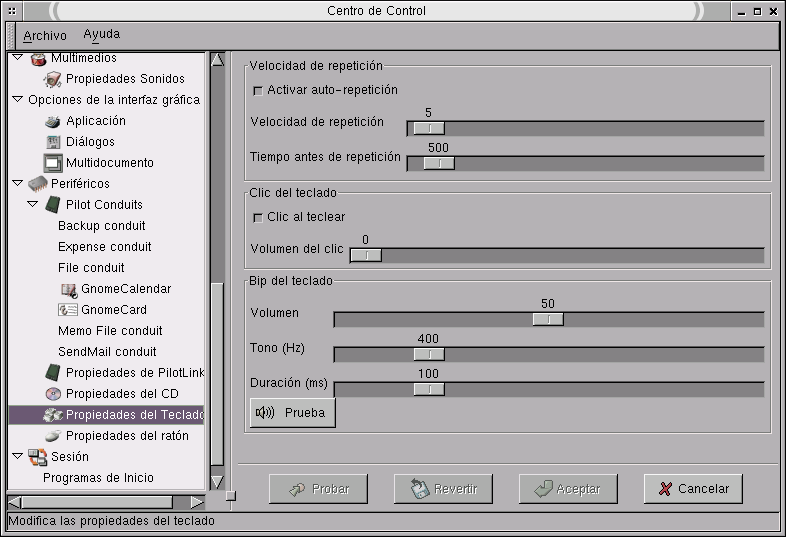
Task: Click the tree scrollbar down arrow
Action: [x=217, y=482]
